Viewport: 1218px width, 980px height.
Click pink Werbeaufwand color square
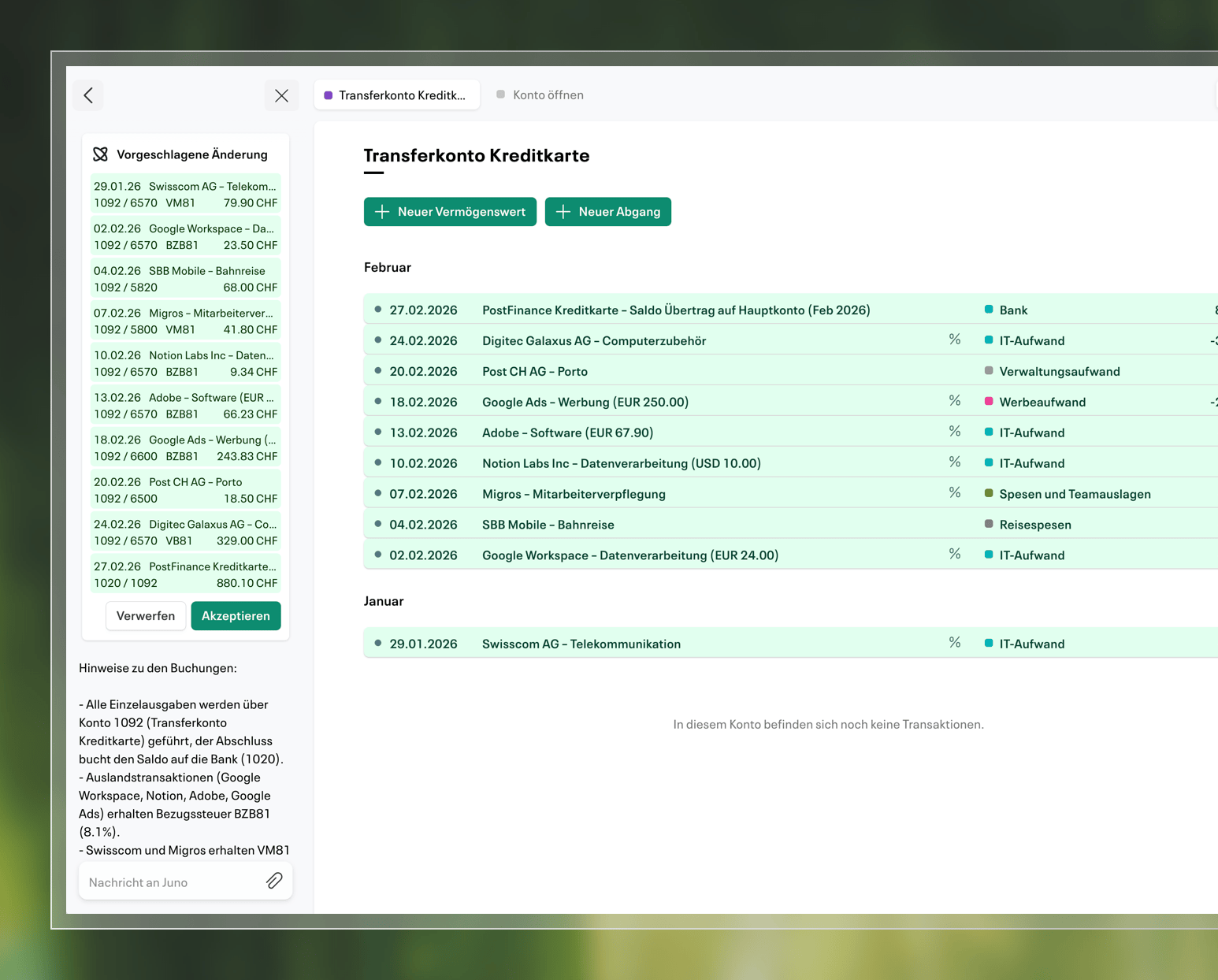pyautogui.click(x=989, y=401)
